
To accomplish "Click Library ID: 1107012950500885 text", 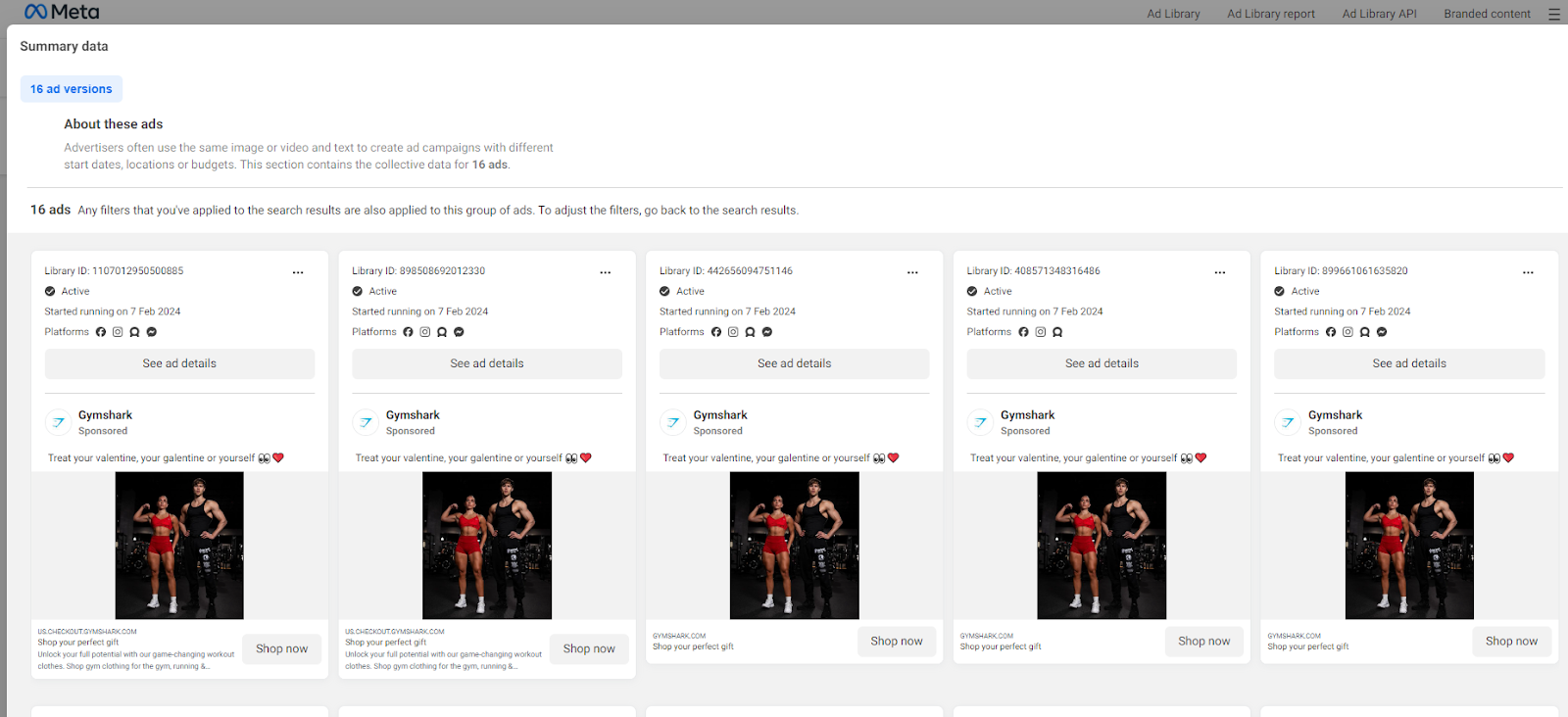I will tap(114, 271).
